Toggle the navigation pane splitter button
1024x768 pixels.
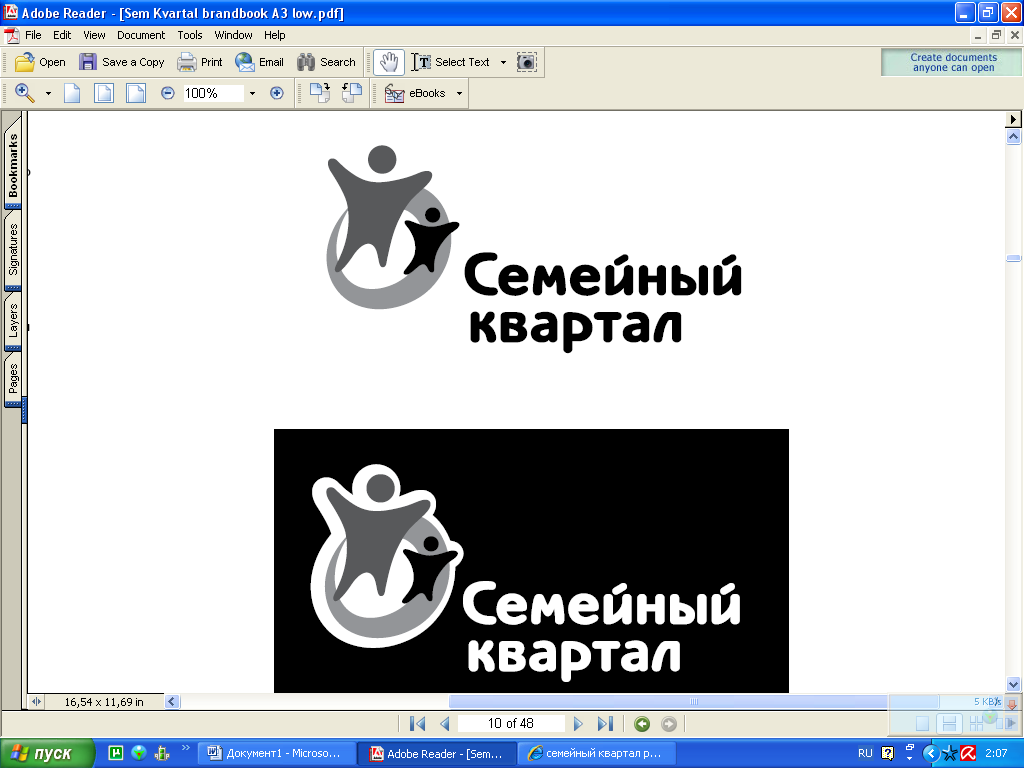coord(36,702)
